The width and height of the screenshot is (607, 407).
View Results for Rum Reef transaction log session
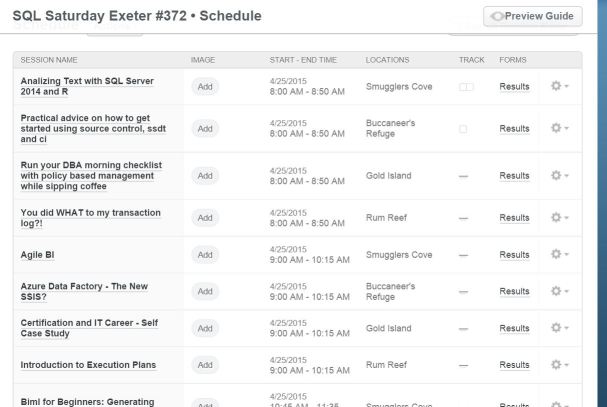514,217
